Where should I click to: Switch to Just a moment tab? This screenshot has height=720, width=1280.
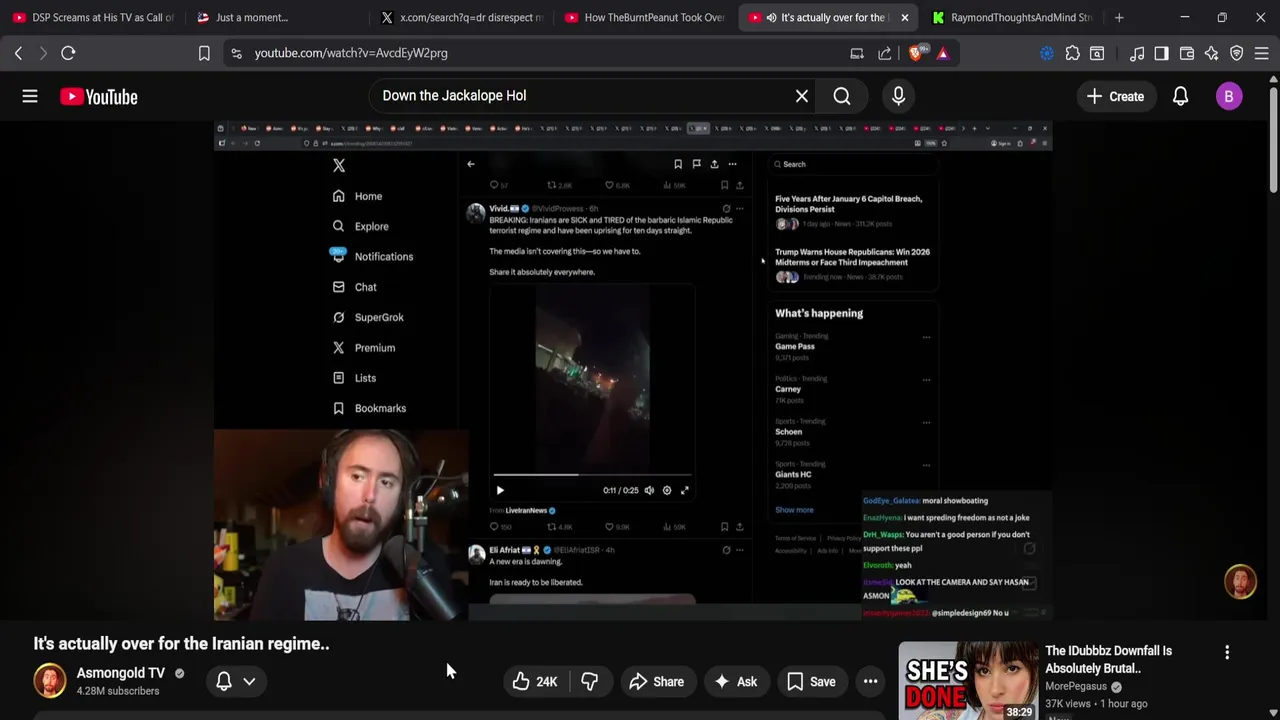275,17
